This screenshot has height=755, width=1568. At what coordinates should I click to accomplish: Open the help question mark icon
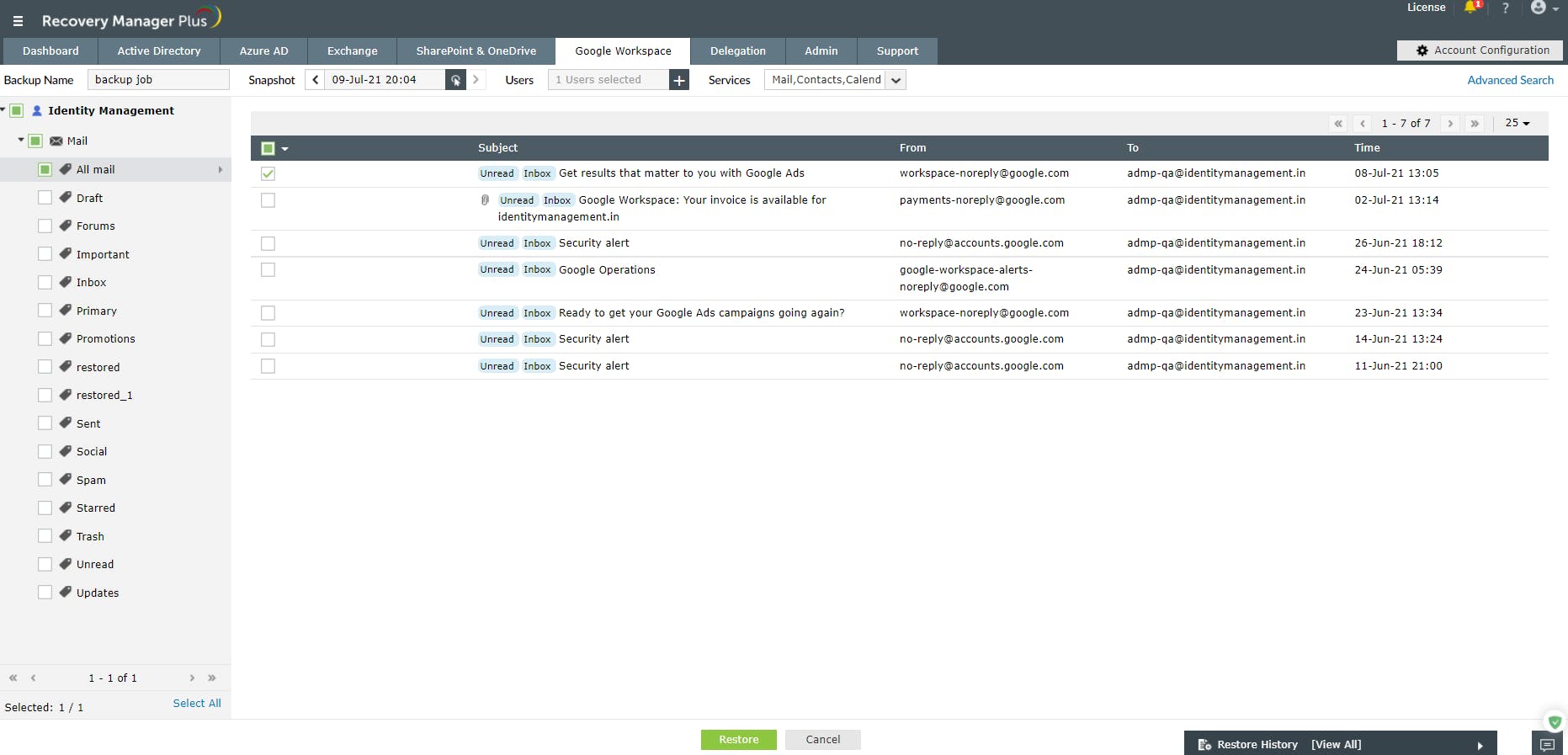[1506, 8]
